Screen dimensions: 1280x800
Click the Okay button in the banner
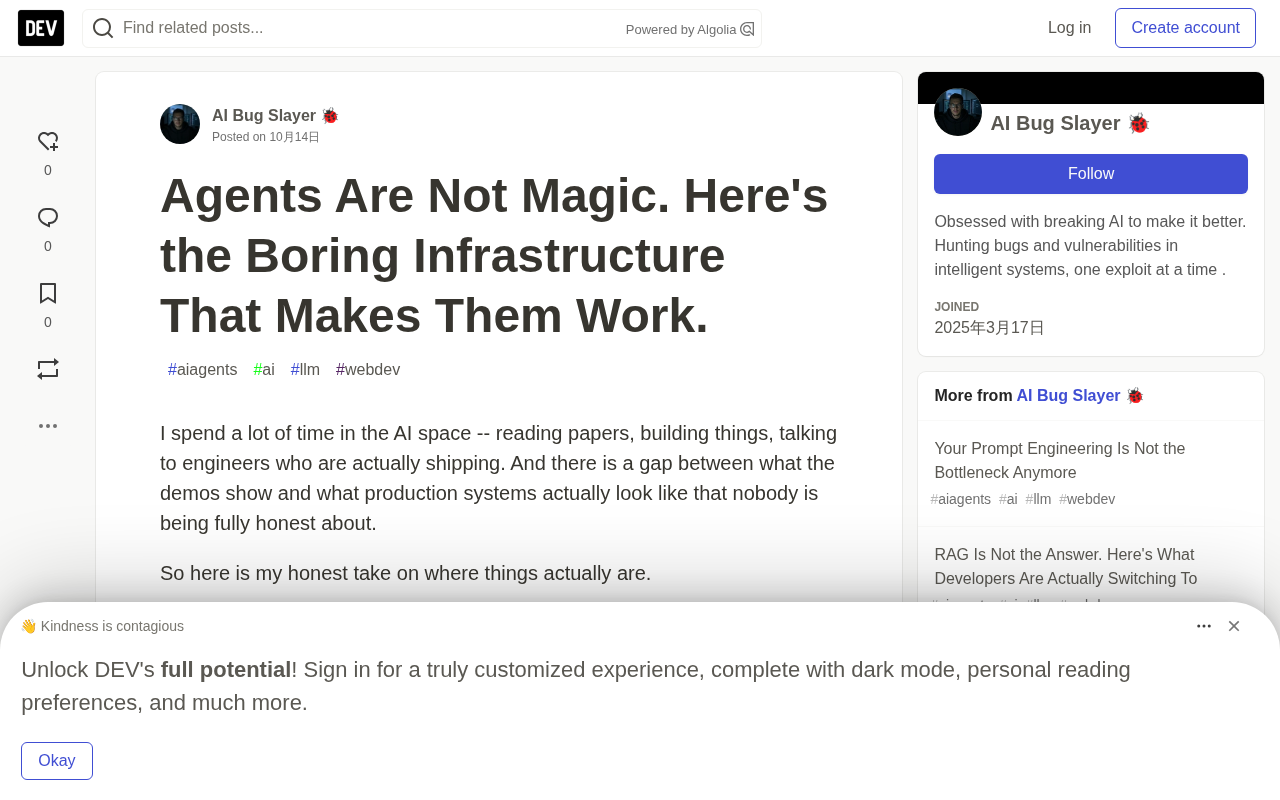click(x=57, y=761)
